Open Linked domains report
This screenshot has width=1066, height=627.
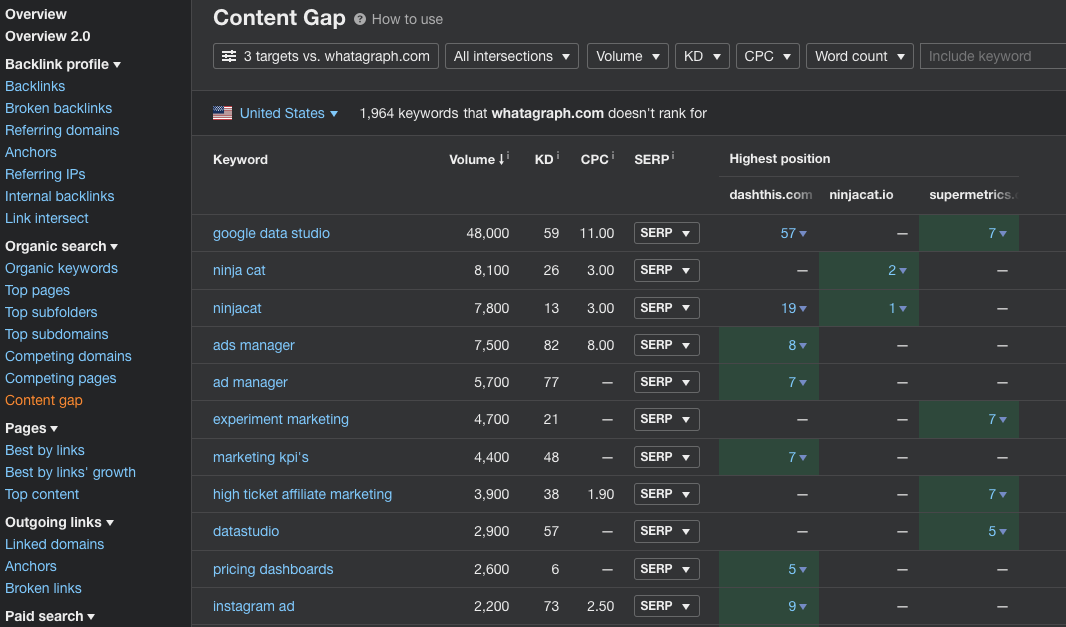54,544
